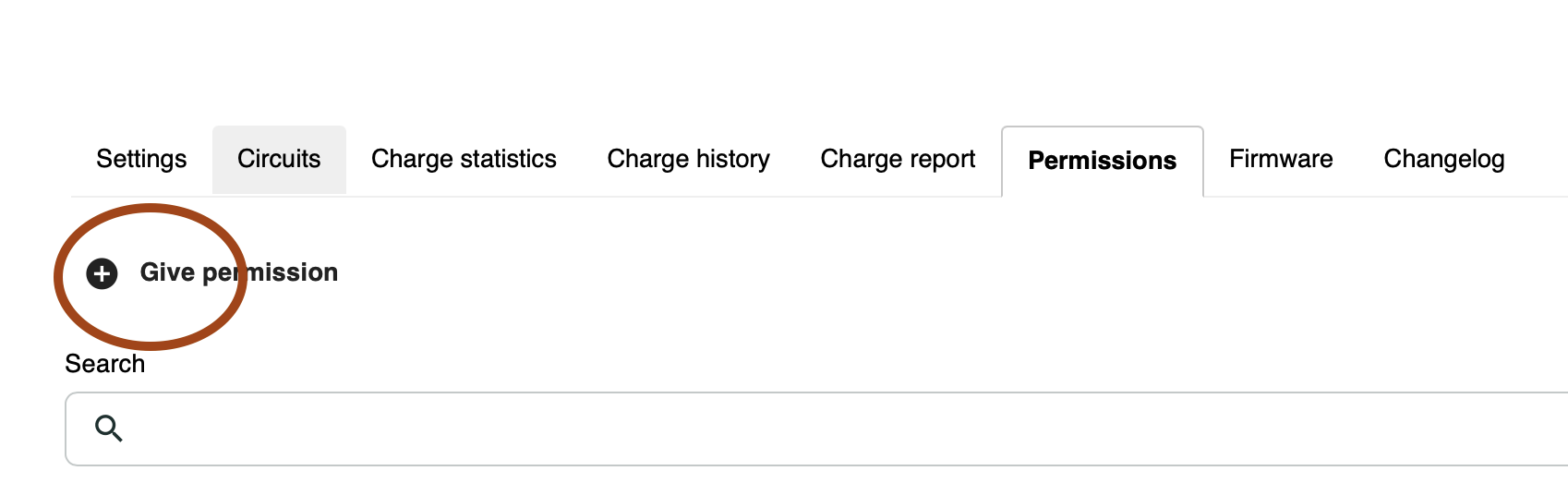The height and width of the screenshot is (495, 1568).
Task: Display charging history via Charge history
Action: pyautogui.click(x=688, y=160)
